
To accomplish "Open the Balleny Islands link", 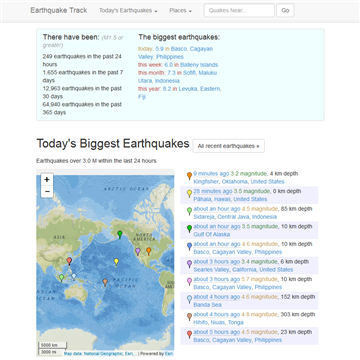I will 199,65.
